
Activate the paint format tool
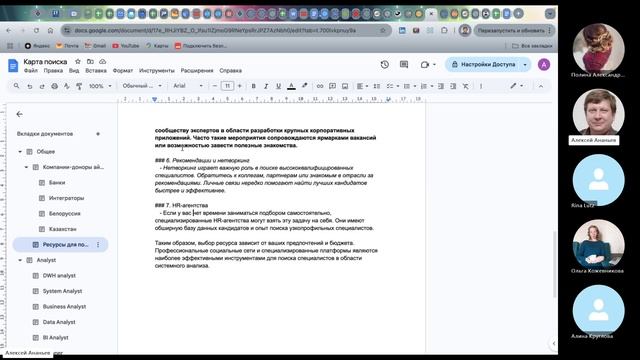(x=79, y=86)
